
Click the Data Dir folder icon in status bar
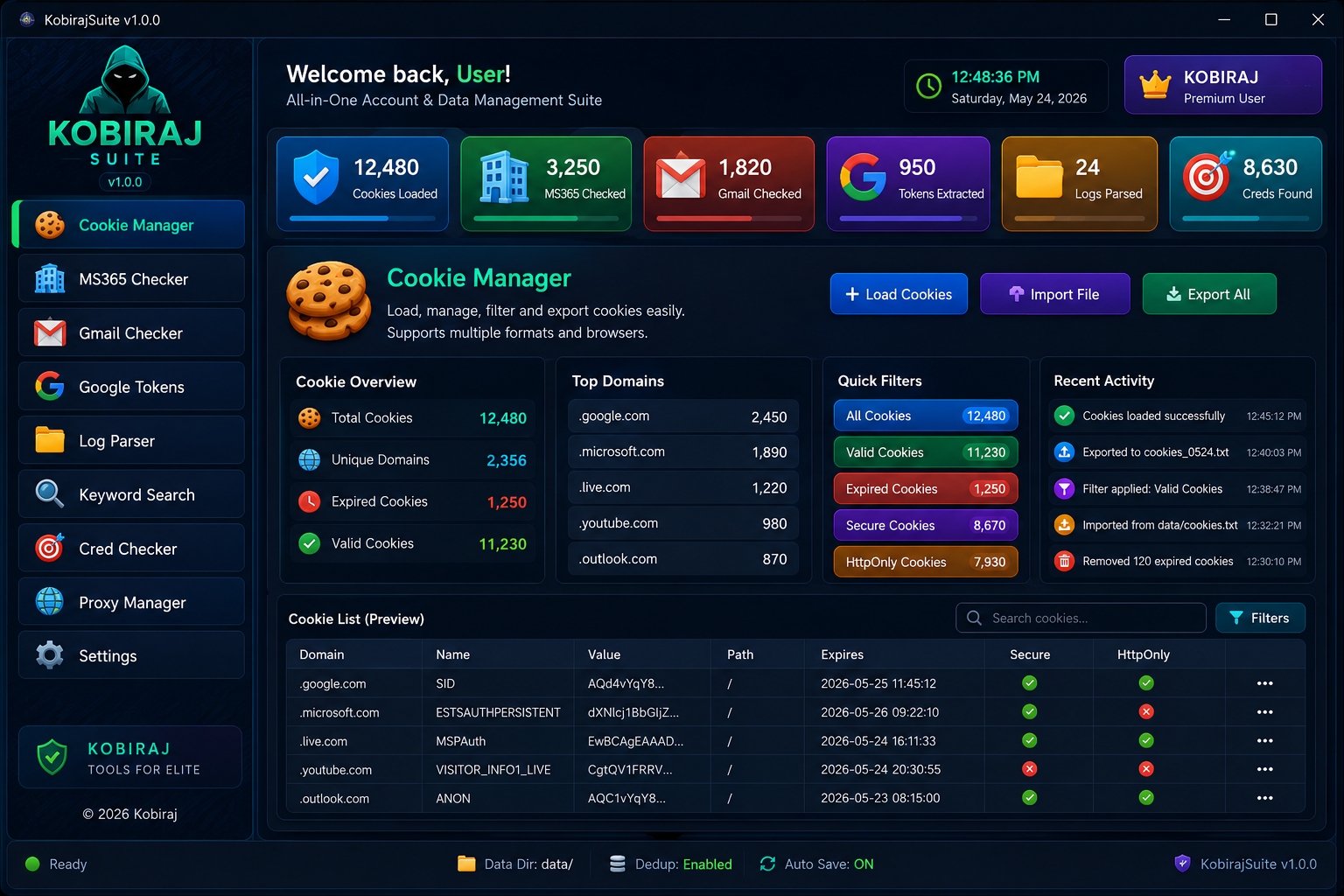point(466,864)
